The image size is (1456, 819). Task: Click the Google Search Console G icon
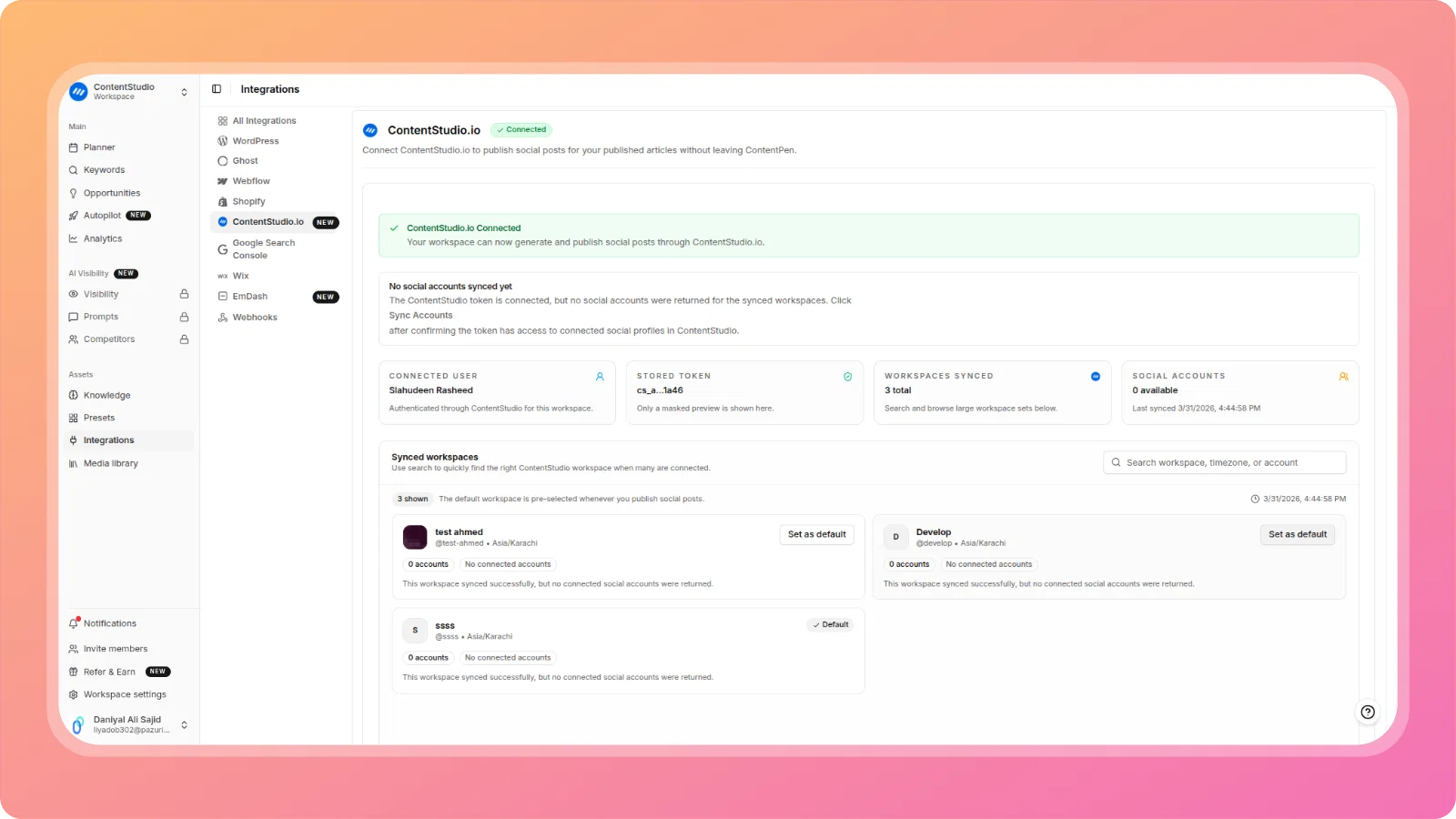(x=223, y=249)
